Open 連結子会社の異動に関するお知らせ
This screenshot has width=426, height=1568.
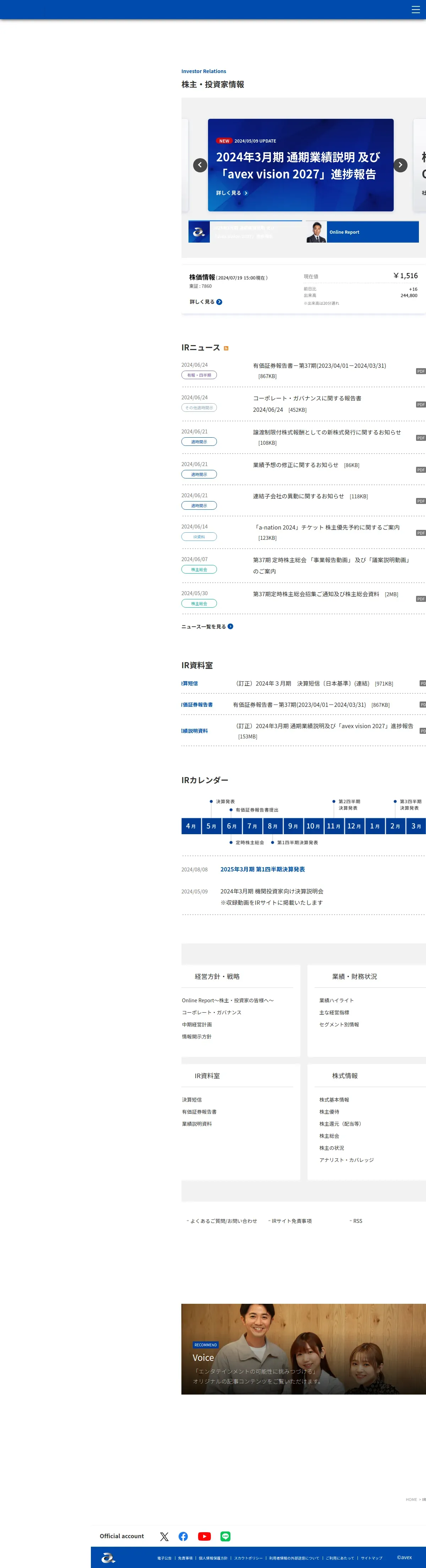pyautogui.click(x=299, y=496)
